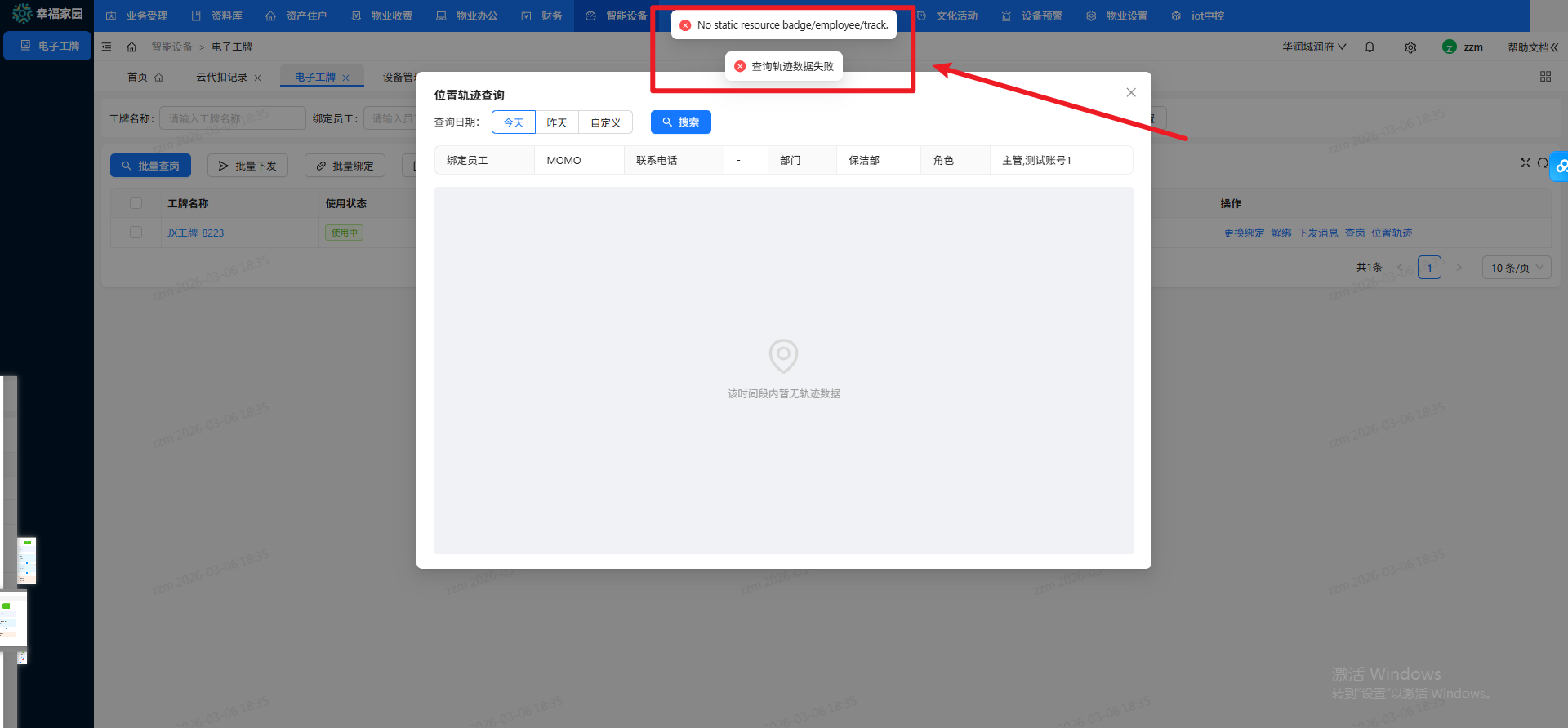
Task: Open the 物业收费 menu
Action: pyautogui.click(x=383, y=16)
